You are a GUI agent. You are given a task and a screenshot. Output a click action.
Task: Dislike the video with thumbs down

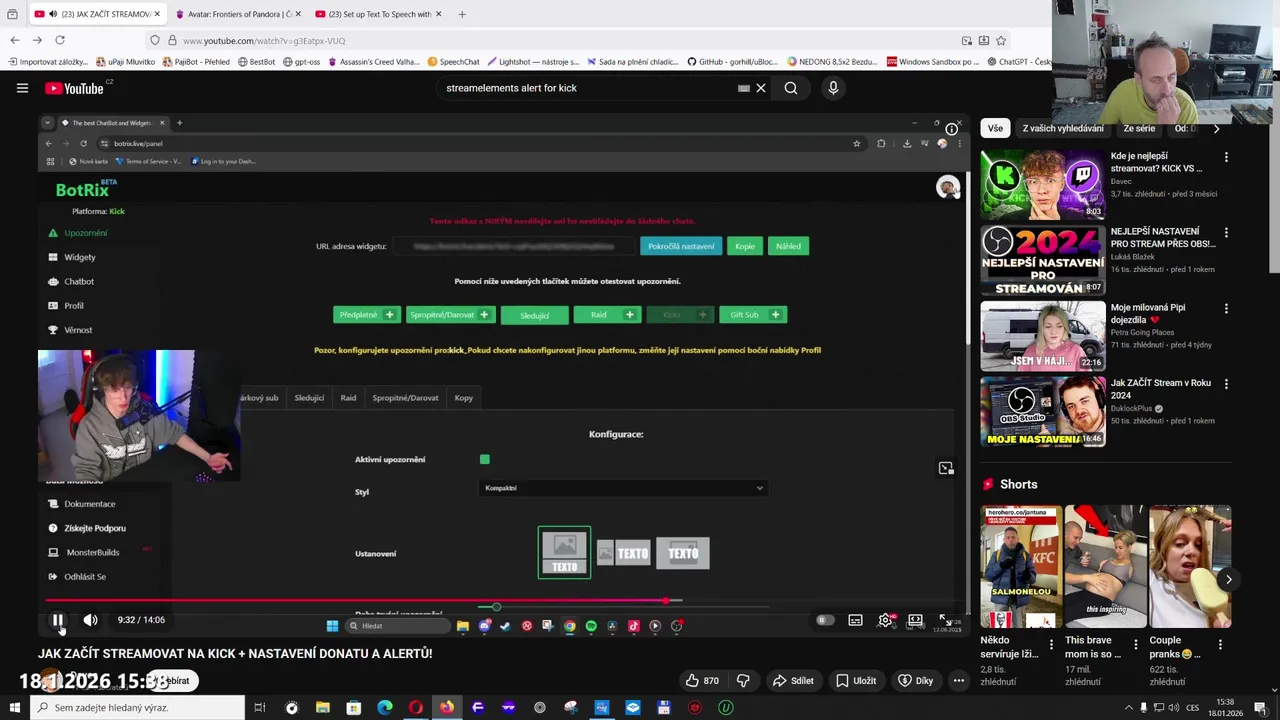743,681
